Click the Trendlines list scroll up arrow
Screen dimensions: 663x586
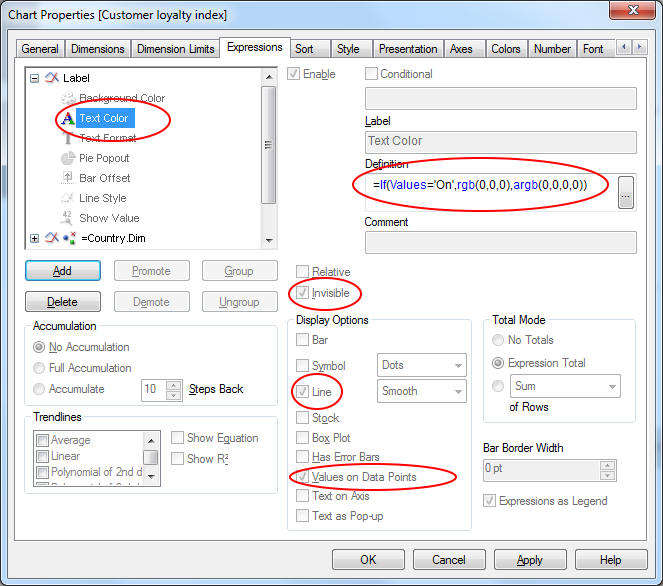(x=151, y=441)
